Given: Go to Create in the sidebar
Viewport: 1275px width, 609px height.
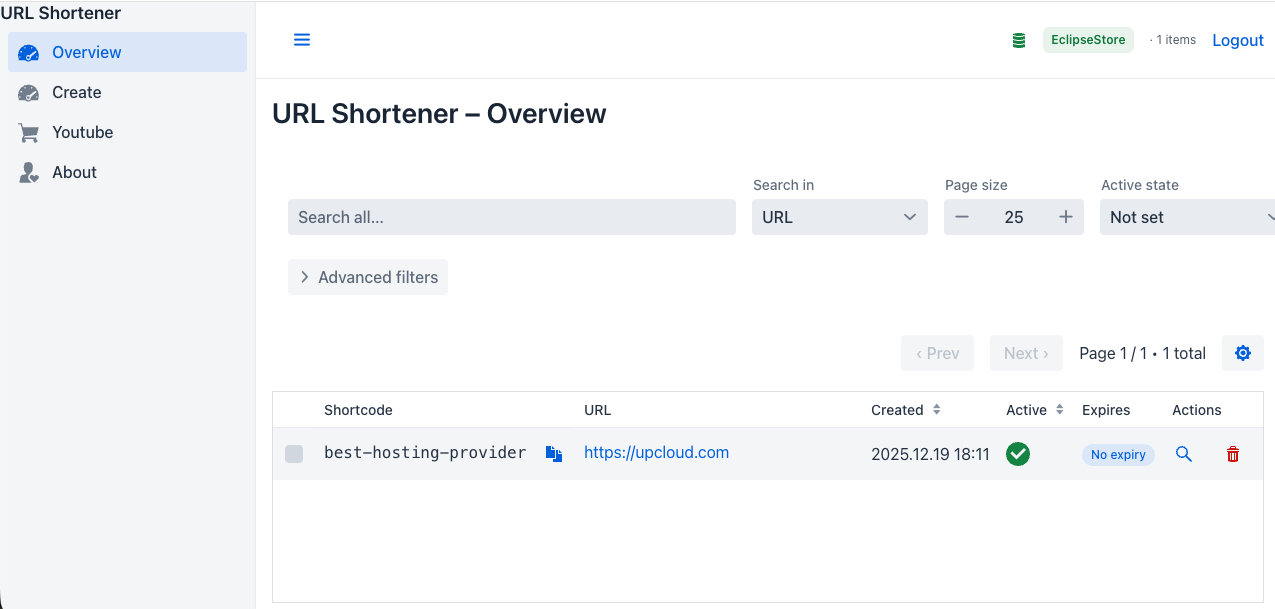Looking at the screenshot, I should pyautogui.click(x=77, y=92).
